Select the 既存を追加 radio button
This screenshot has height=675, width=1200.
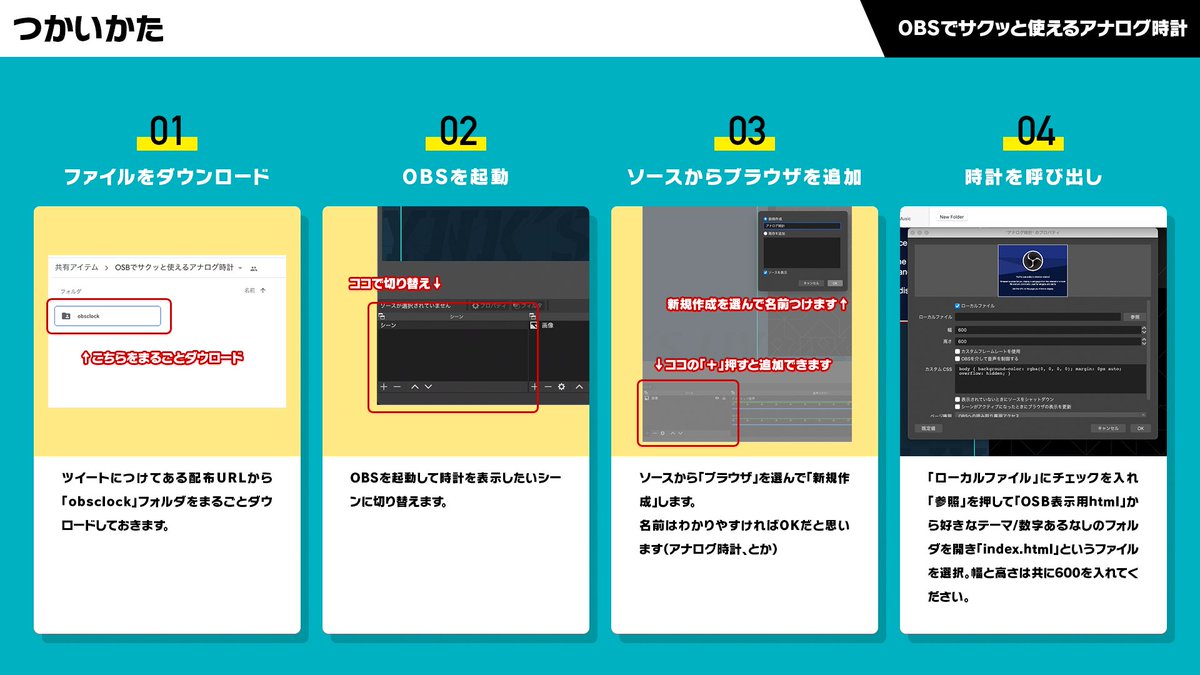pos(766,234)
